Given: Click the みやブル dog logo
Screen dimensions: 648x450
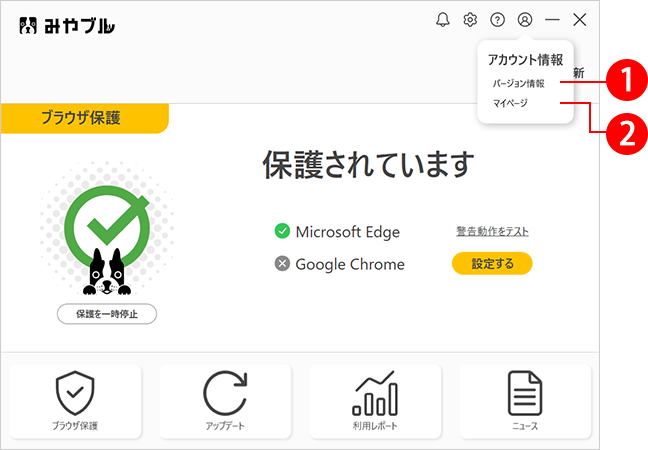Looking at the screenshot, I should tap(67, 26).
